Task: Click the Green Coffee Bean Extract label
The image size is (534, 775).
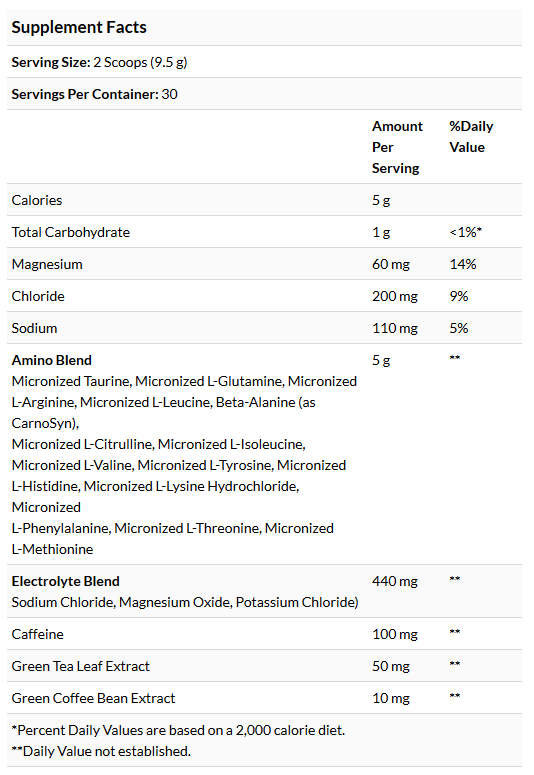Action: (x=93, y=698)
